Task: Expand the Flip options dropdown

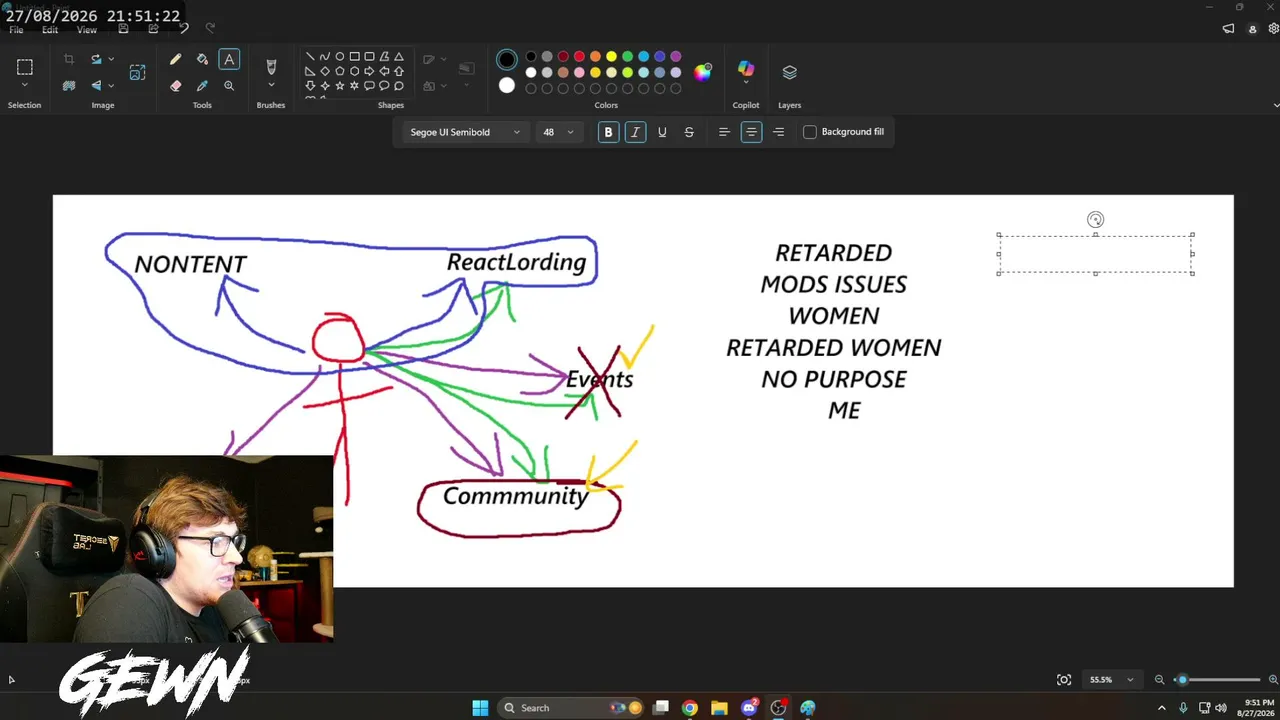Action: 111,86
